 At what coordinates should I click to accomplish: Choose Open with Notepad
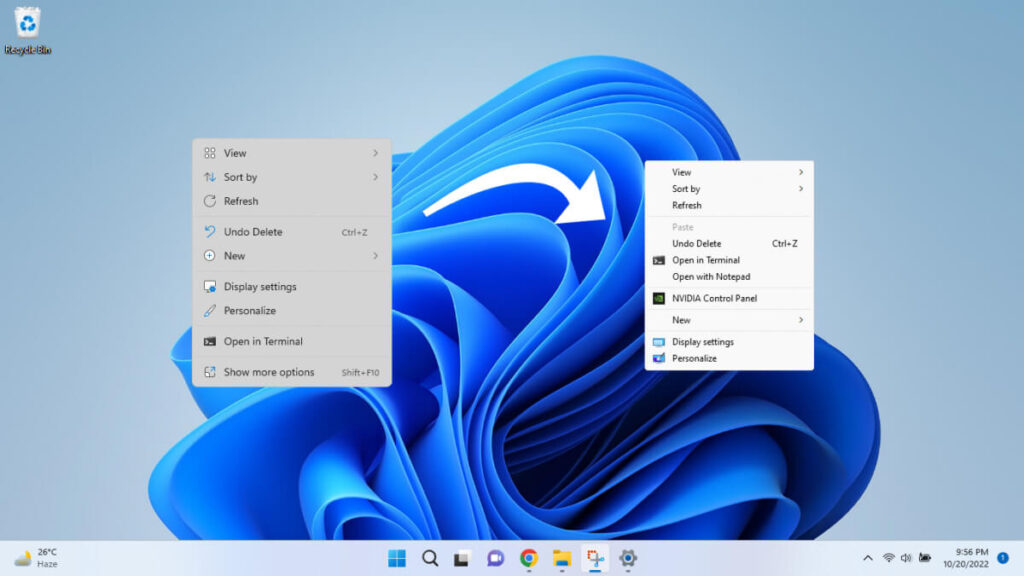pos(712,277)
